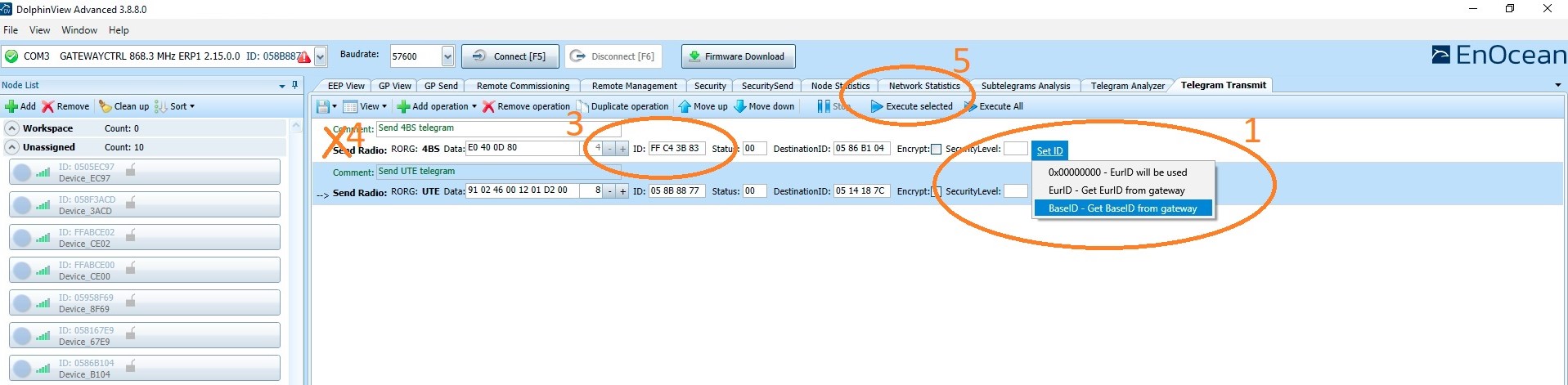Viewport: 1568px width, 385px height.
Task: Click the Disconnect [F6] button
Action: click(x=613, y=56)
